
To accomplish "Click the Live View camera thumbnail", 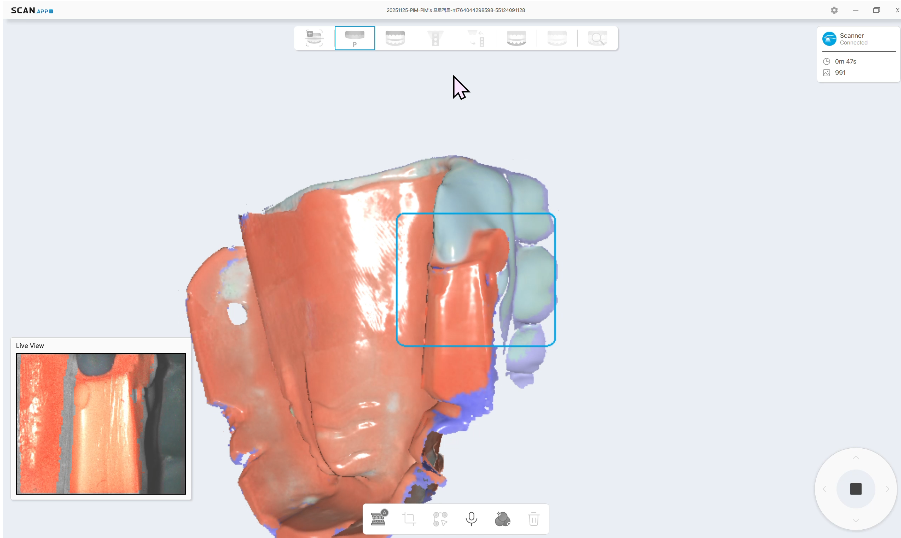I will [101, 423].
